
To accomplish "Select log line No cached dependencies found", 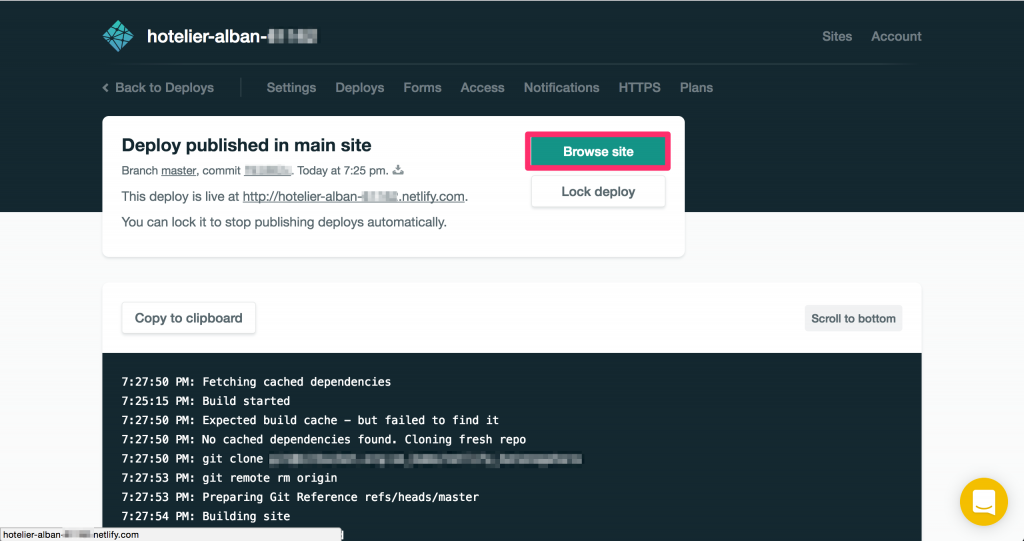I will pyautogui.click(x=324, y=439).
